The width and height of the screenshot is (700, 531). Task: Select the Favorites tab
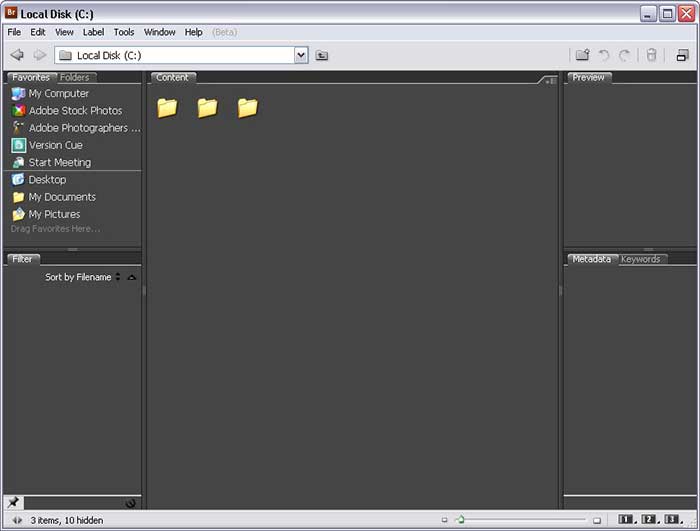coord(31,77)
